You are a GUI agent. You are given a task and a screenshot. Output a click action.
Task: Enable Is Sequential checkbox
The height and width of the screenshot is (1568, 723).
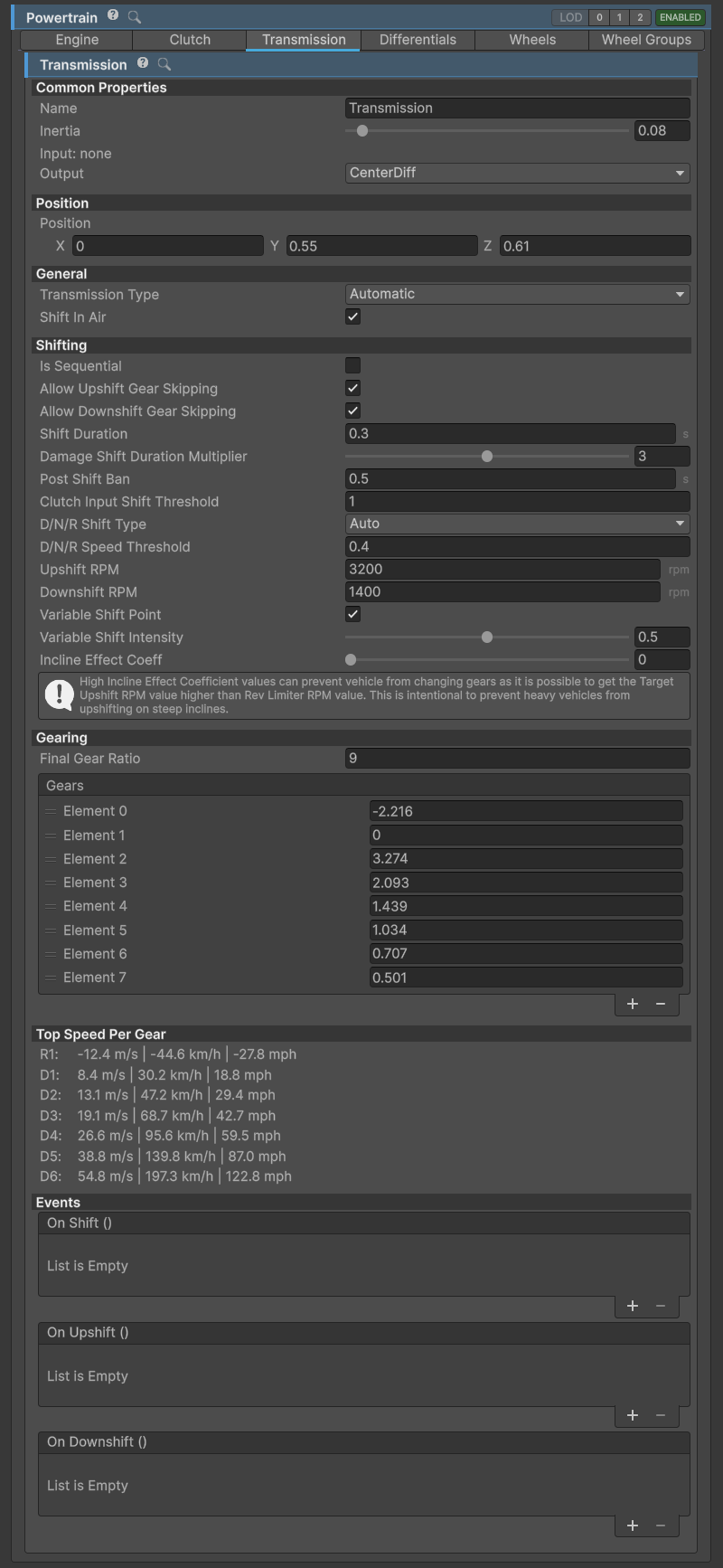[352, 365]
